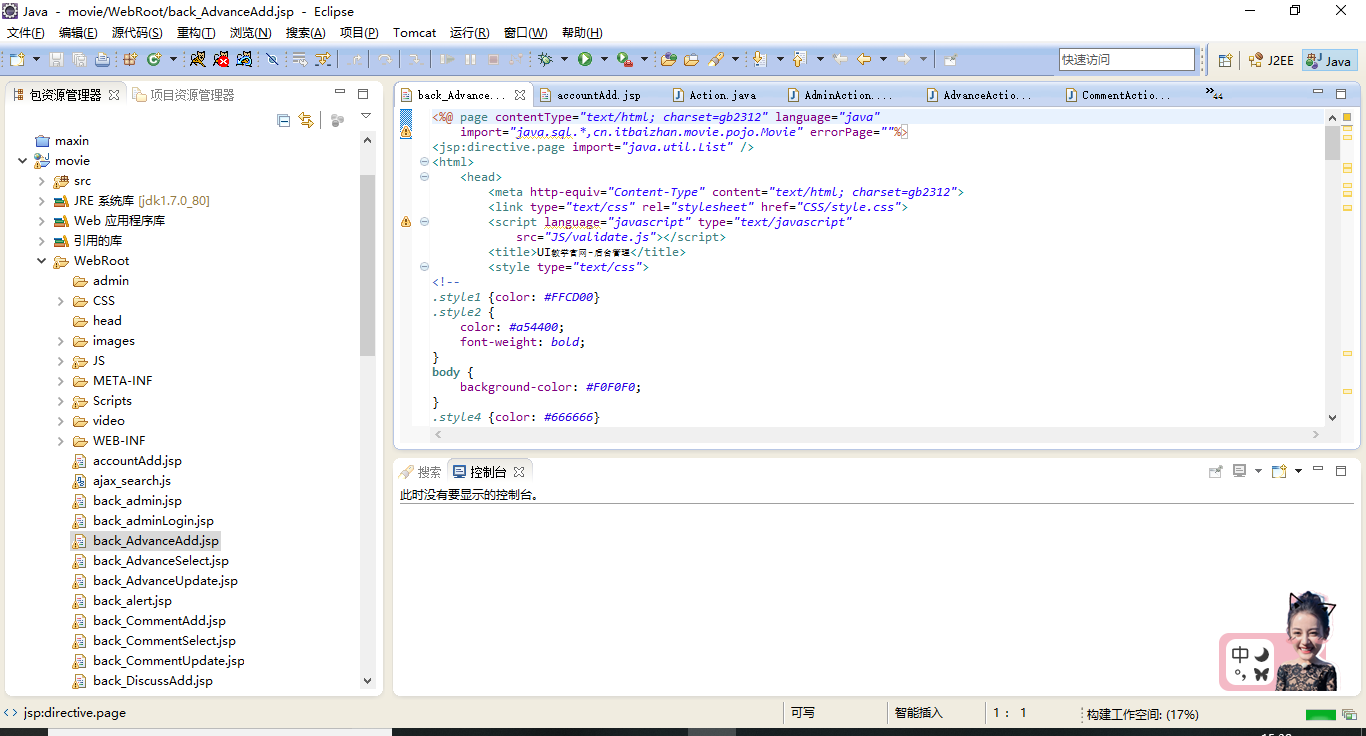Screen dimensions: 1366x736
Task: Expand the src folder in movie project
Action: 41,181
